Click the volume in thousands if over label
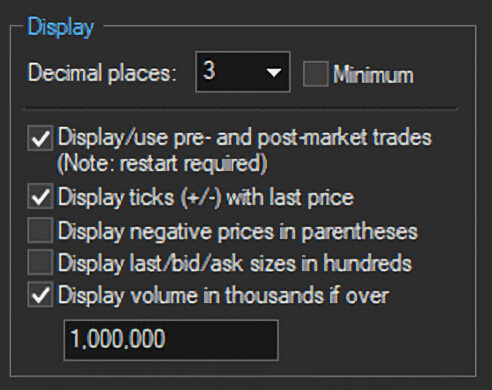This screenshot has width=492, height=390. pyautogui.click(x=223, y=296)
